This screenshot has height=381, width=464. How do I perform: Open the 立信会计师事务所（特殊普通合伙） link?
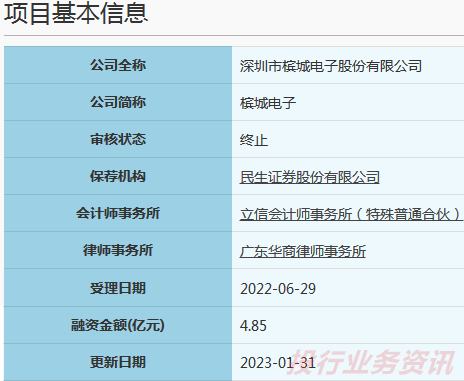(351, 214)
